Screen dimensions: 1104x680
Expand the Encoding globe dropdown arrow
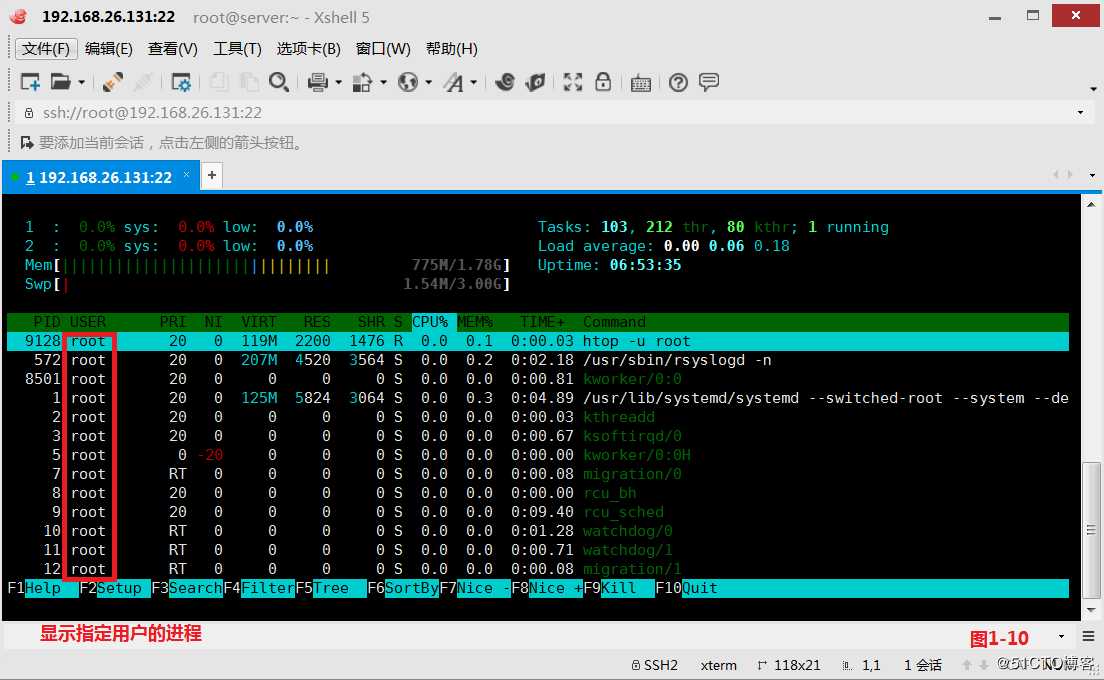[x=429, y=83]
